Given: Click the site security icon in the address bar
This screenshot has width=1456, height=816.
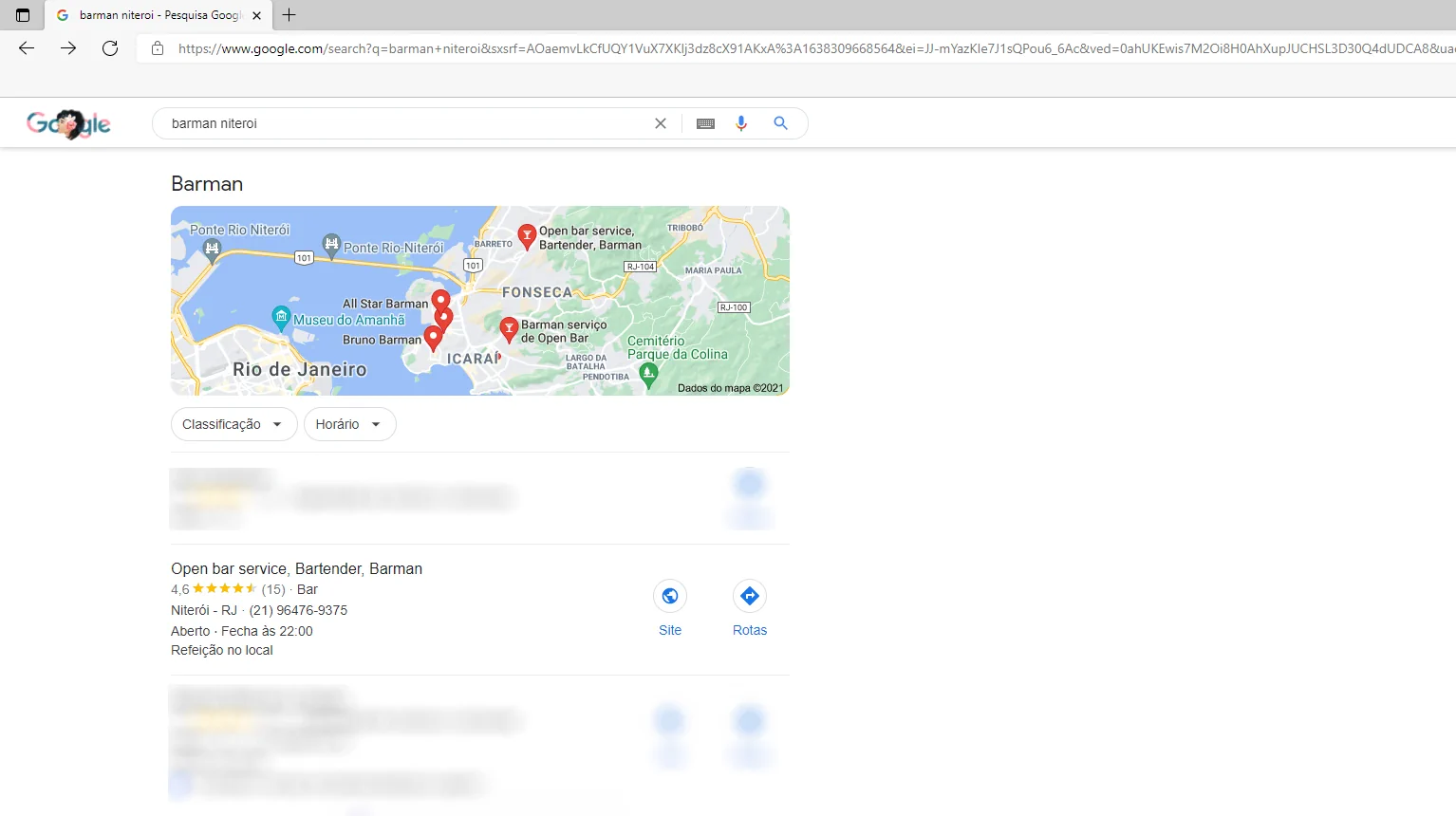Looking at the screenshot, I should pos(158,47).
